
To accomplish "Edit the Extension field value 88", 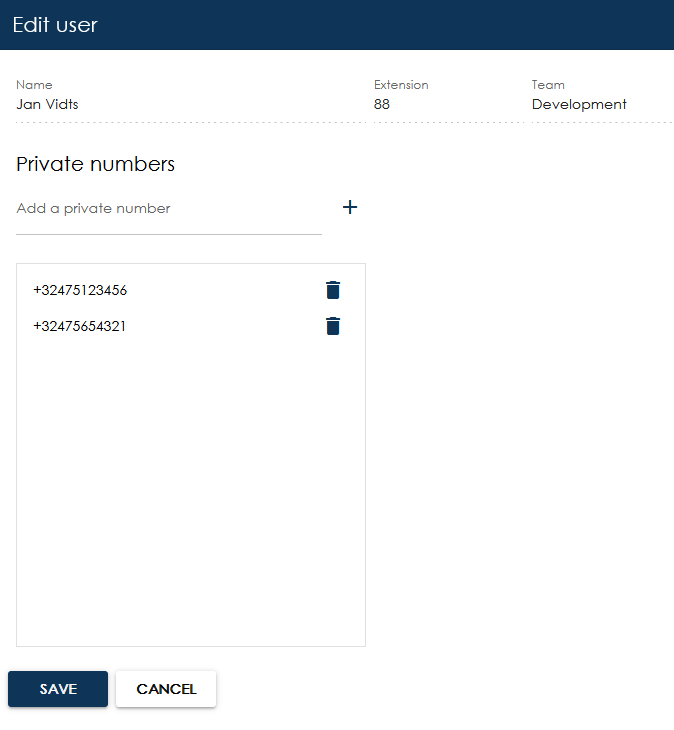I will pyautogui.click(x=448, y=104).
